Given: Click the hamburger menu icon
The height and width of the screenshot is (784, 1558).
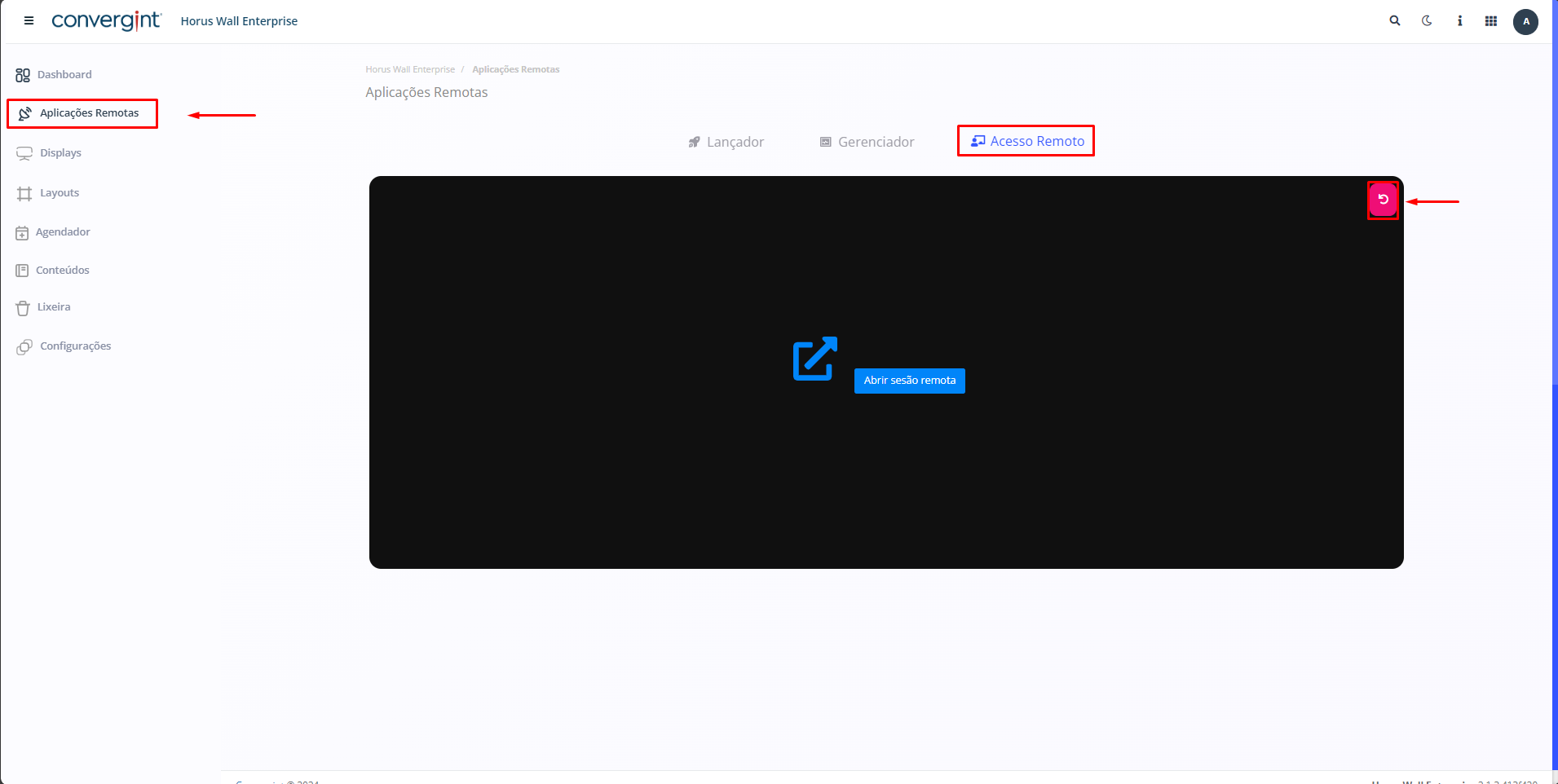Looking at the screenshot, I should tap(29, 21).
